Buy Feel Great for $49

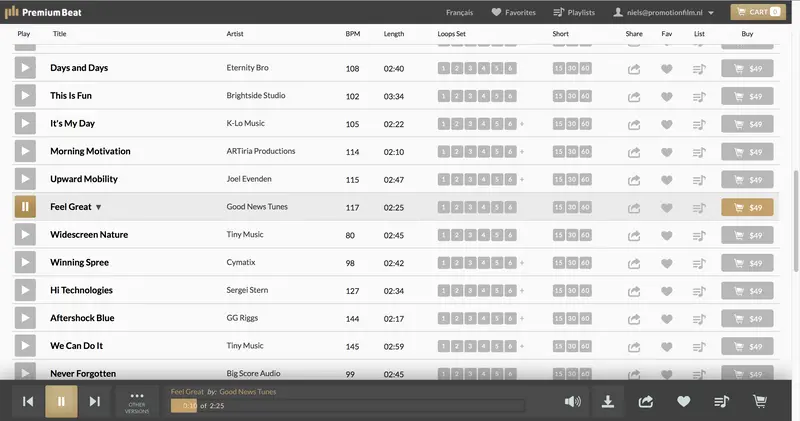747,208
